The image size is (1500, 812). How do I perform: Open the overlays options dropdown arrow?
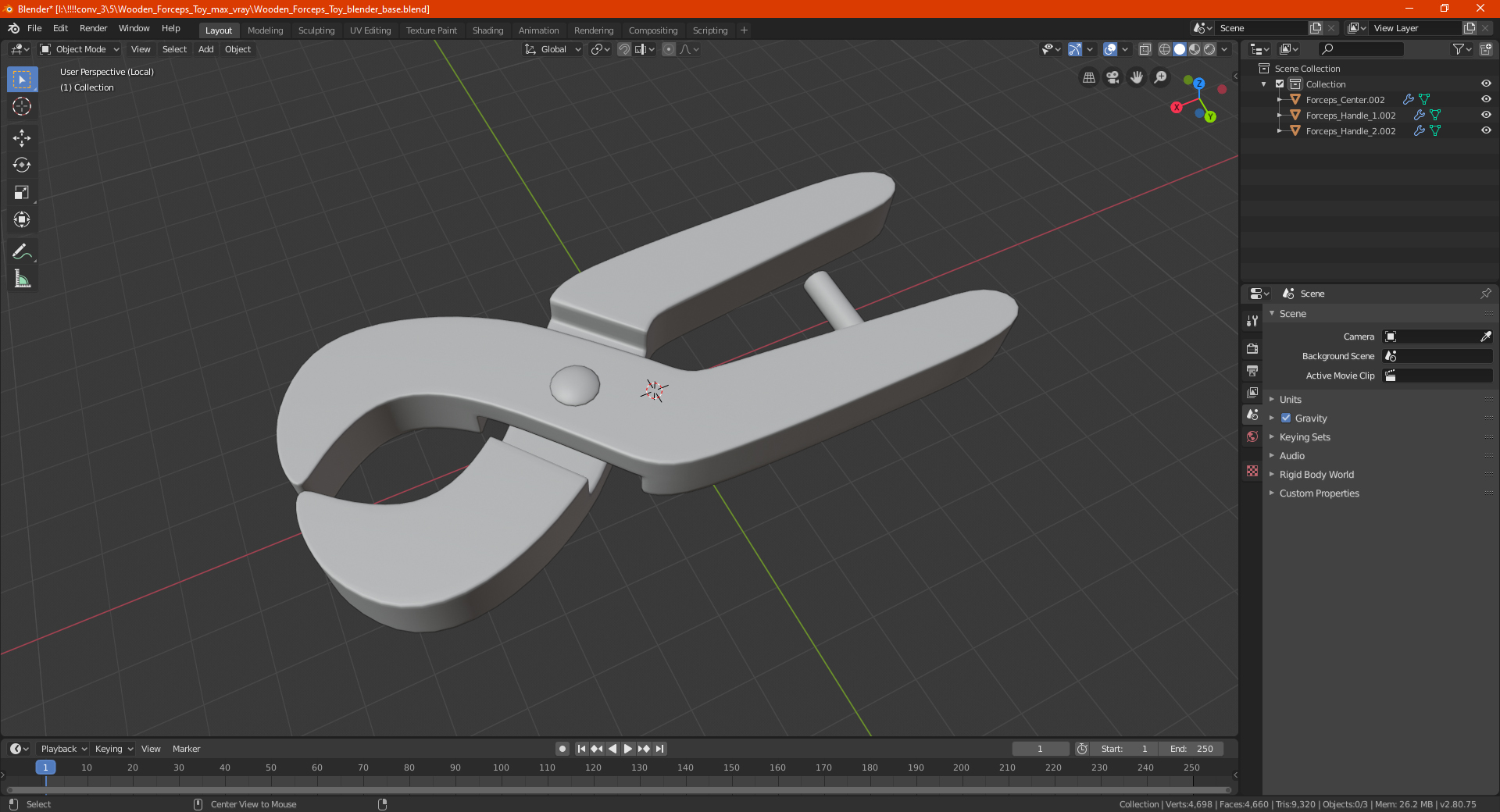(x=1125, y=49)
